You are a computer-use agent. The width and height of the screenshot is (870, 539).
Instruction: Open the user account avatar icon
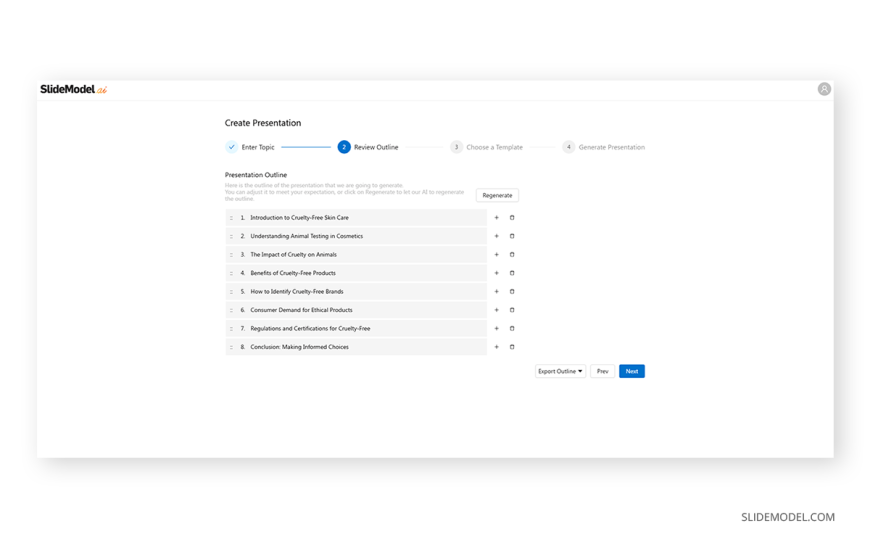824,89
